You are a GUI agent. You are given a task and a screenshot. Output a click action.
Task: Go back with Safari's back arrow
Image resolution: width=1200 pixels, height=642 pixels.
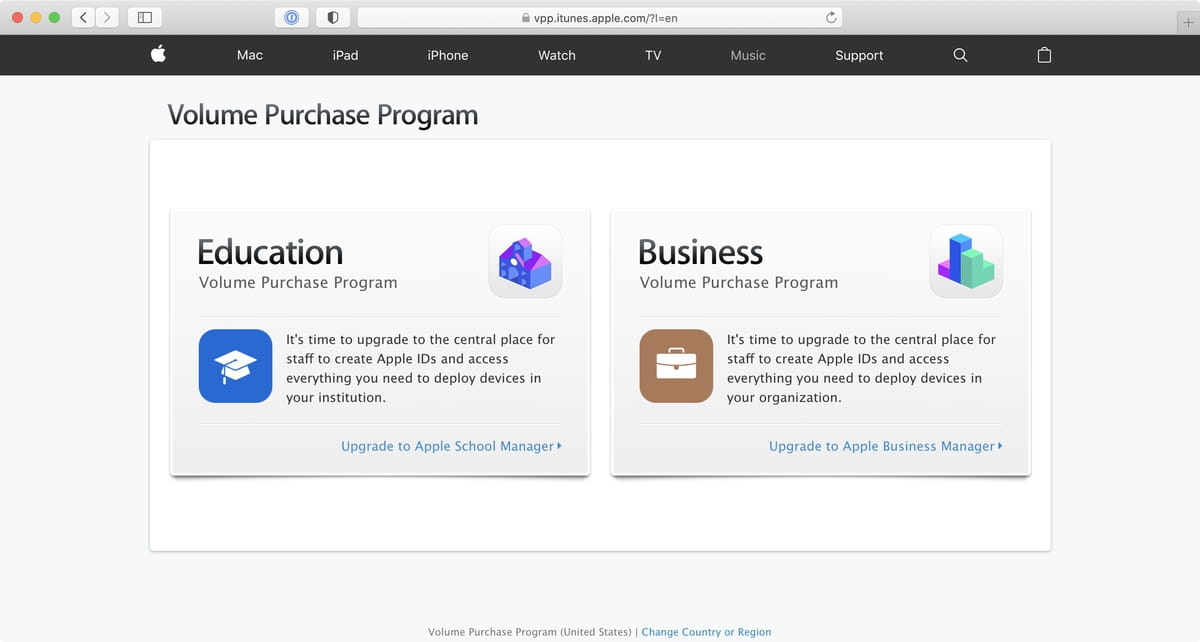click(x=84, y=17)
